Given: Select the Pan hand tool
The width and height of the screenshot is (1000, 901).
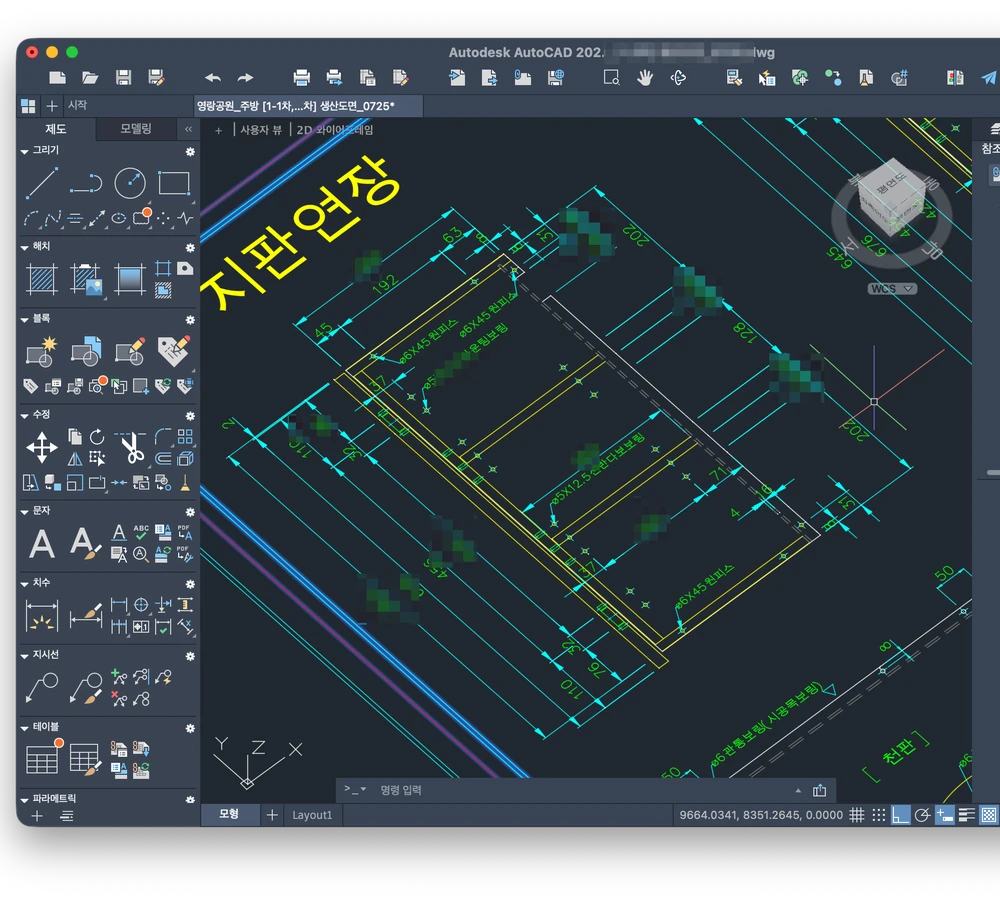Looking at the screenshot, I should tap(645, 78).
